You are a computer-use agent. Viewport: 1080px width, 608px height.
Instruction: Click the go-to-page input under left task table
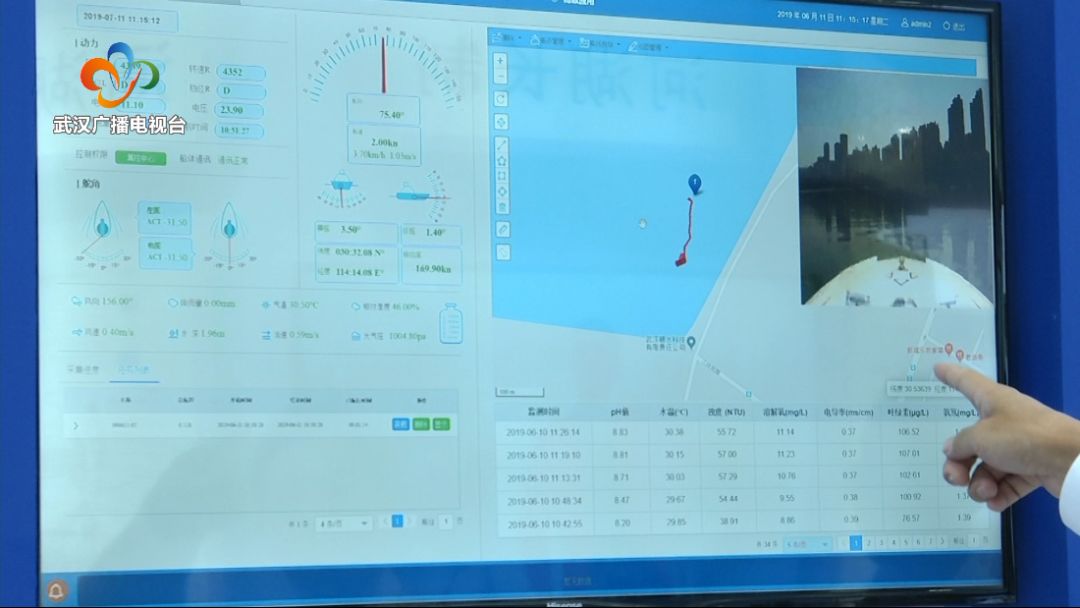(x=446, y=521)
